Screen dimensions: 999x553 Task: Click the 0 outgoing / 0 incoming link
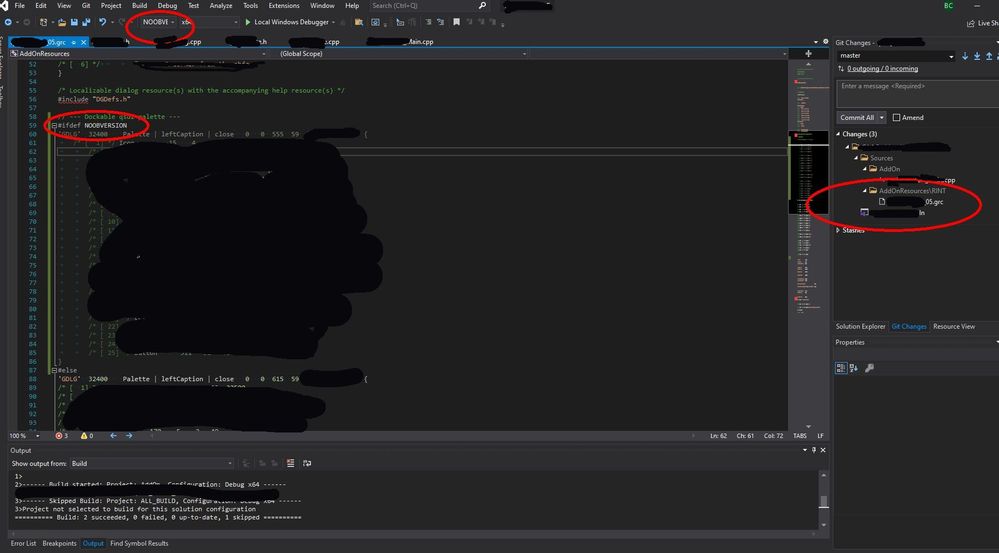point(883,69)
